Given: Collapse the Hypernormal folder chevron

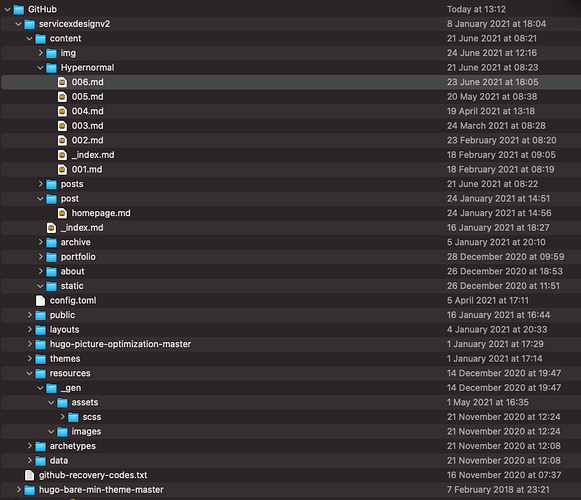Looking at the screenshot, I should tap(40, 68).
